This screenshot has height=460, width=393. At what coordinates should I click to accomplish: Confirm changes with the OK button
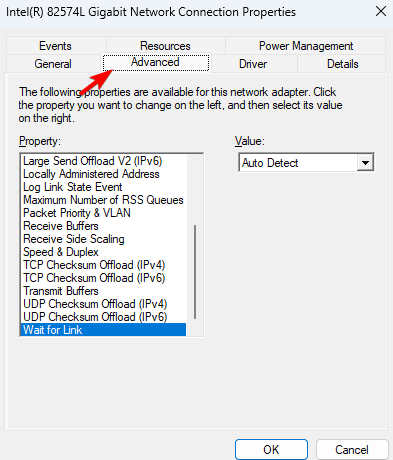click(x=271, y=450)
